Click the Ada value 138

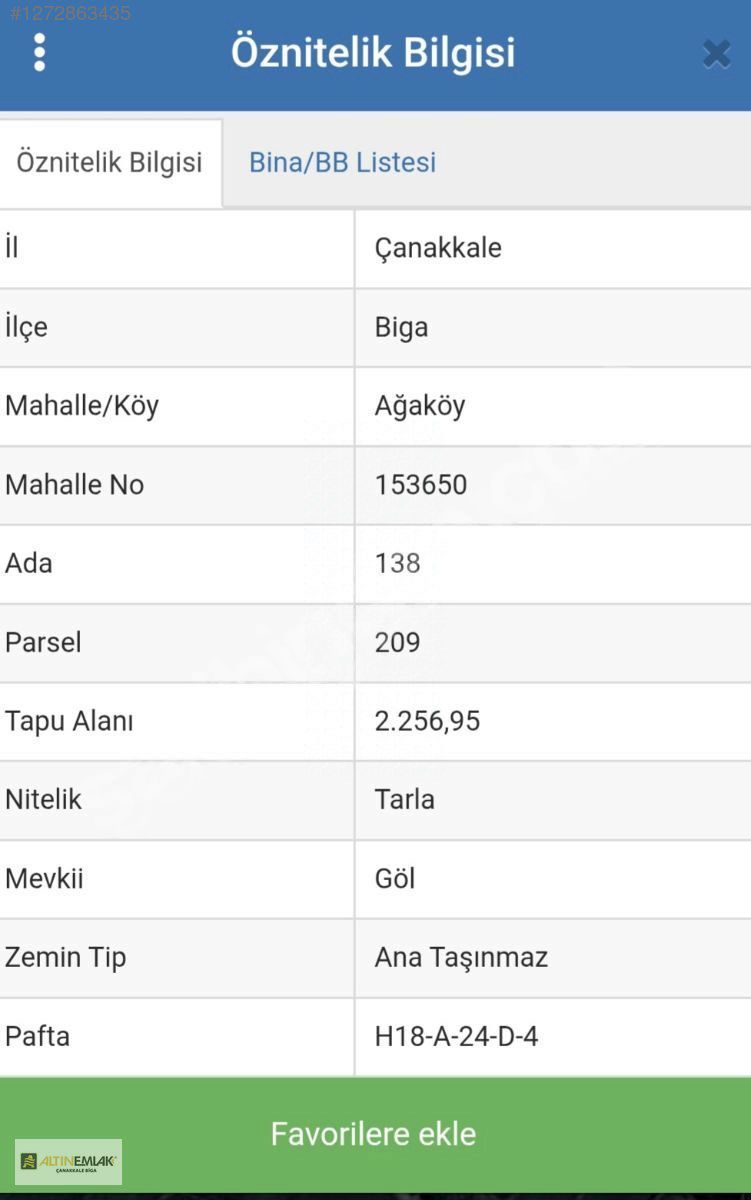pyautogui.click(x=397, y=563)
